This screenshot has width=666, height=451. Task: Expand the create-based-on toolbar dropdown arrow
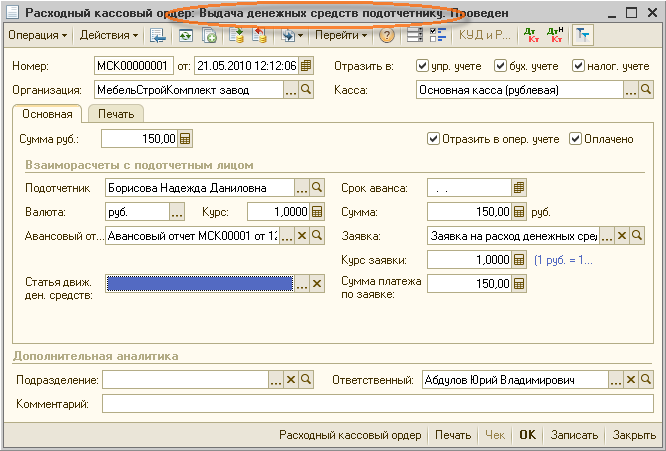pos(300,36)
